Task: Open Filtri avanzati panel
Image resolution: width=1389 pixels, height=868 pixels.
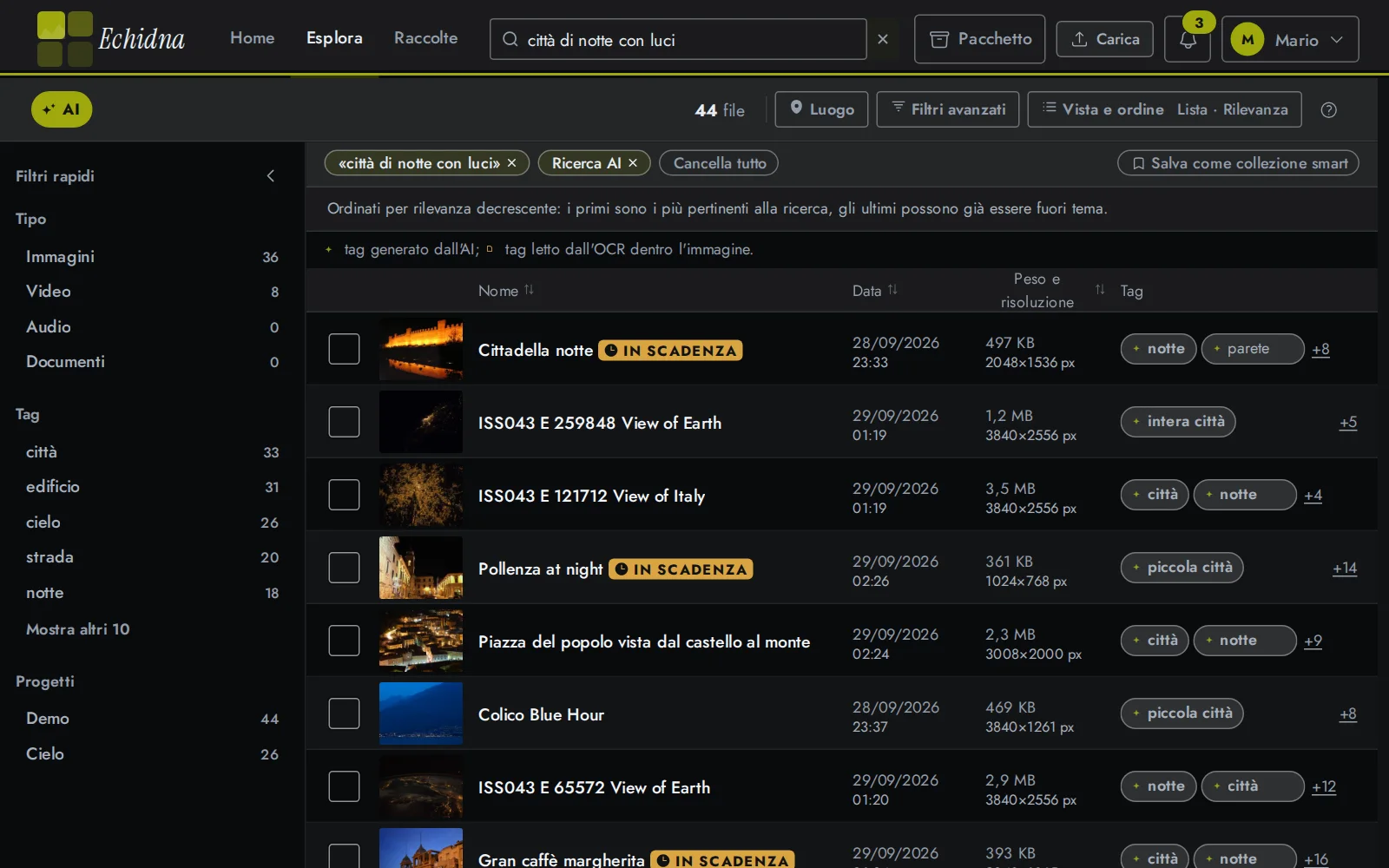Action: [x=948, y=109]
